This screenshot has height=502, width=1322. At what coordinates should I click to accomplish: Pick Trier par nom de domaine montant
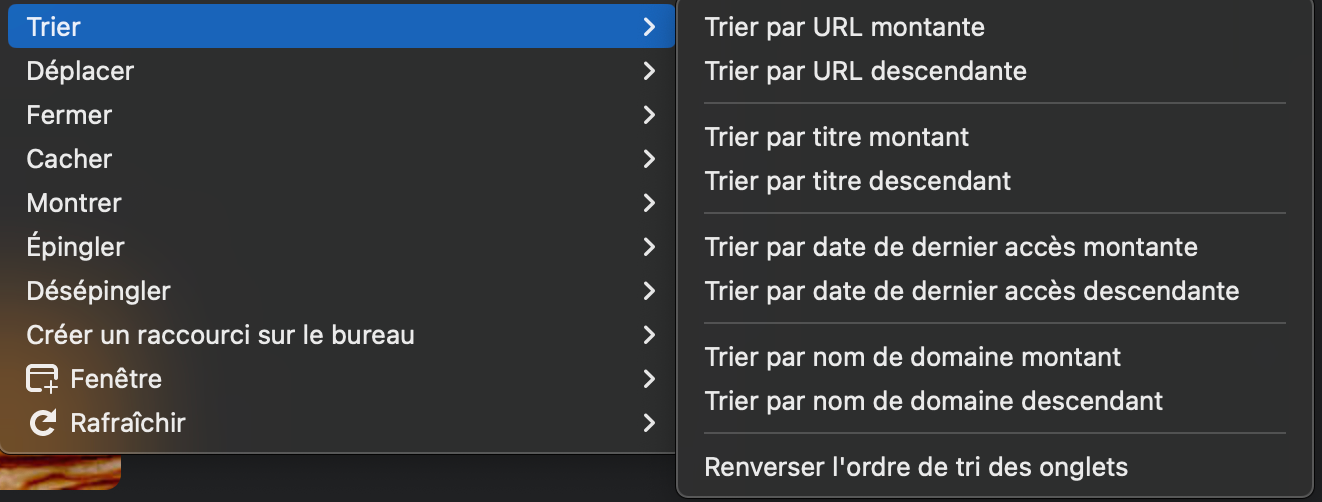pos(912,356)
